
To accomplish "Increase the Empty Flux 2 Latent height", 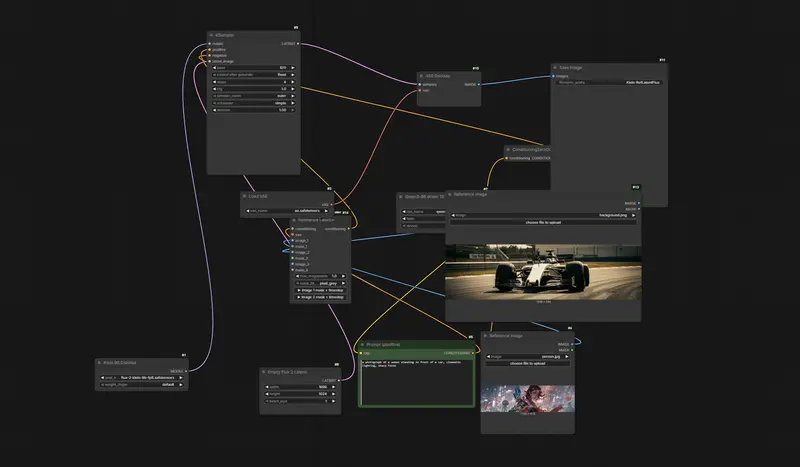I will pyautogui.click(x=333, y=394).
